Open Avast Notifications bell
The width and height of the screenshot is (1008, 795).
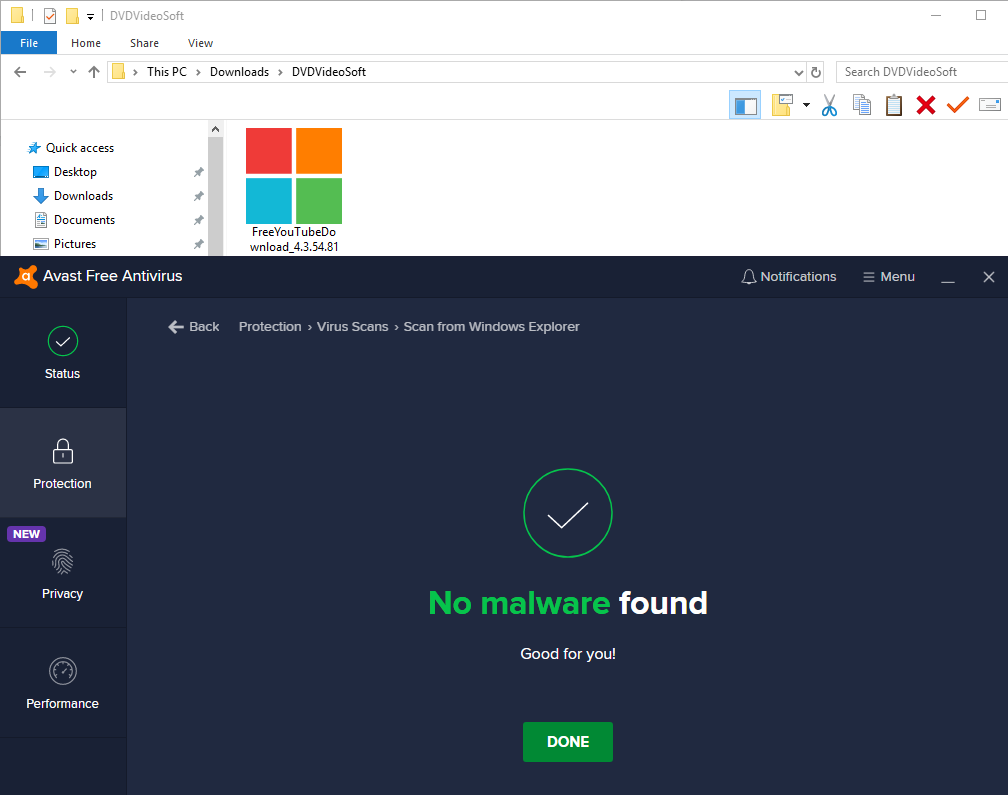tap(789, 276)
